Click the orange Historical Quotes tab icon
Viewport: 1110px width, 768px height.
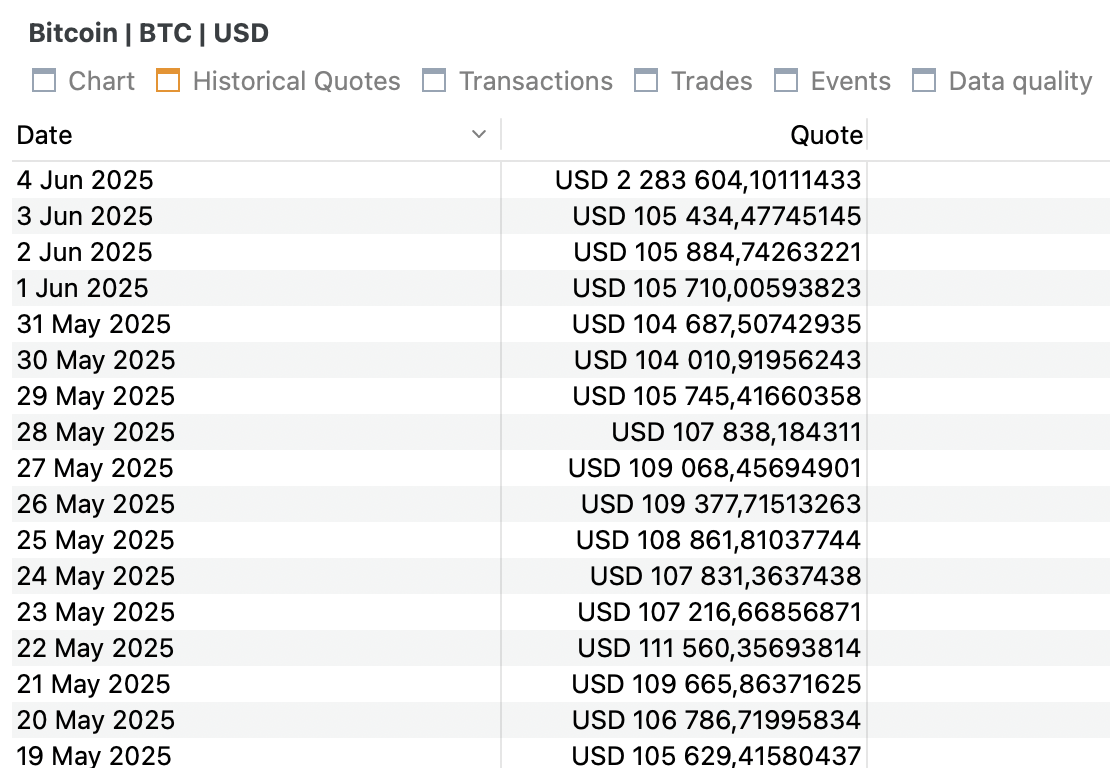[168, 81]
